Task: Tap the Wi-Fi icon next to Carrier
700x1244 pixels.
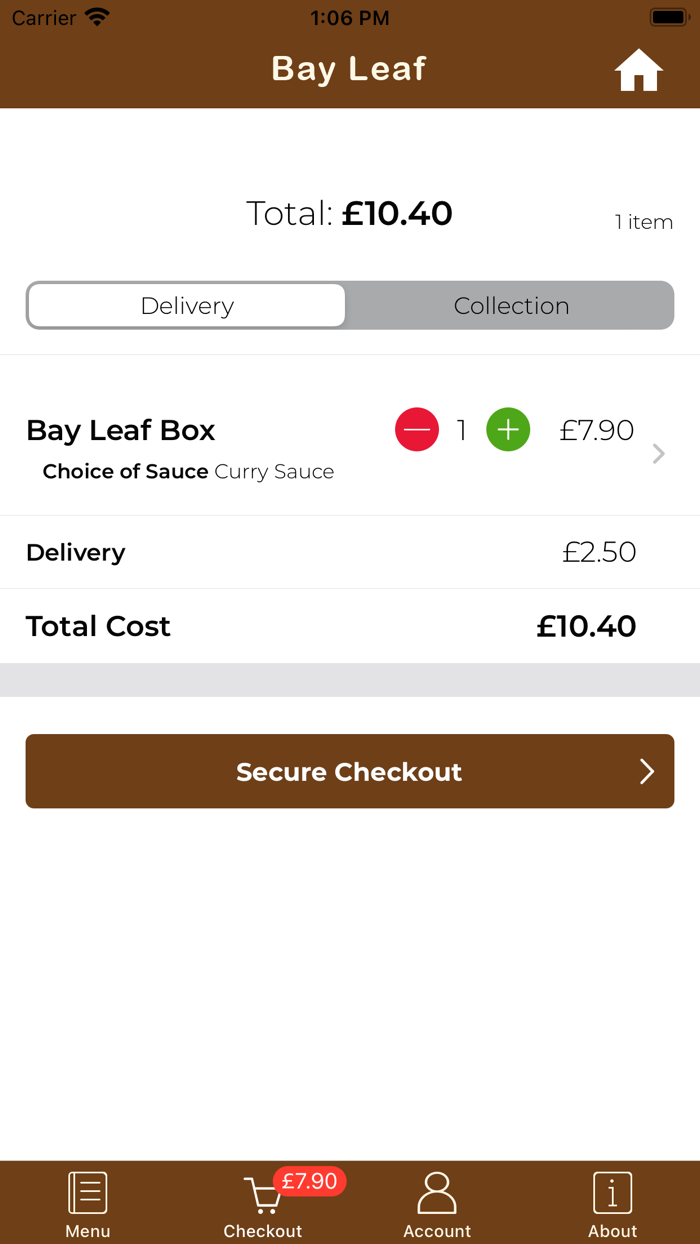Action: [x=96, y=16]
